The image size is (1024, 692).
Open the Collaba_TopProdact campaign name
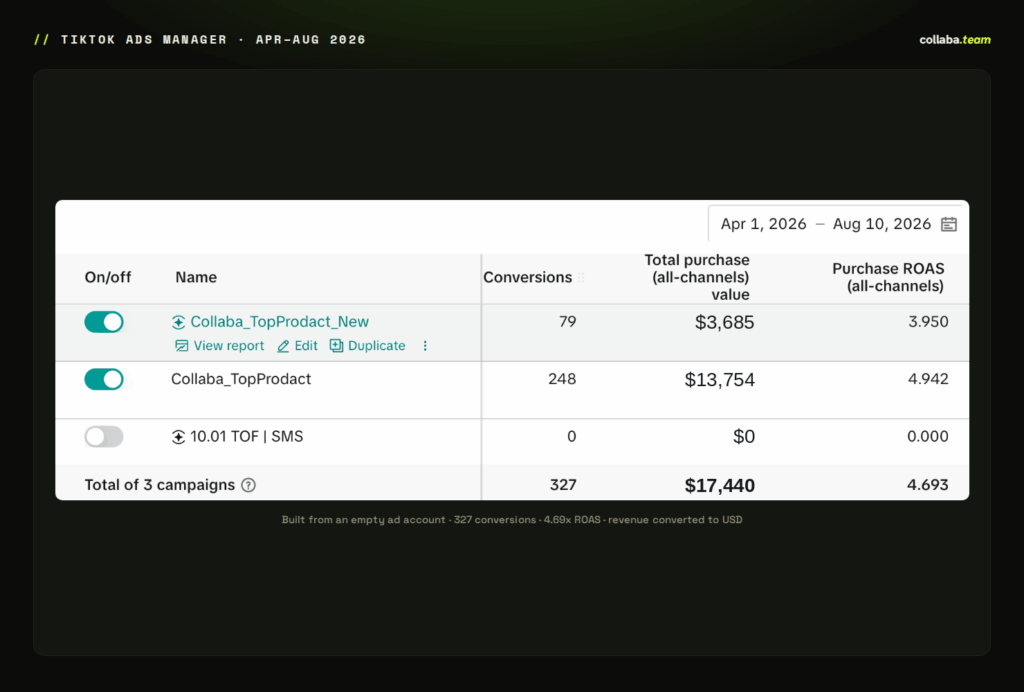pos(241,379)
